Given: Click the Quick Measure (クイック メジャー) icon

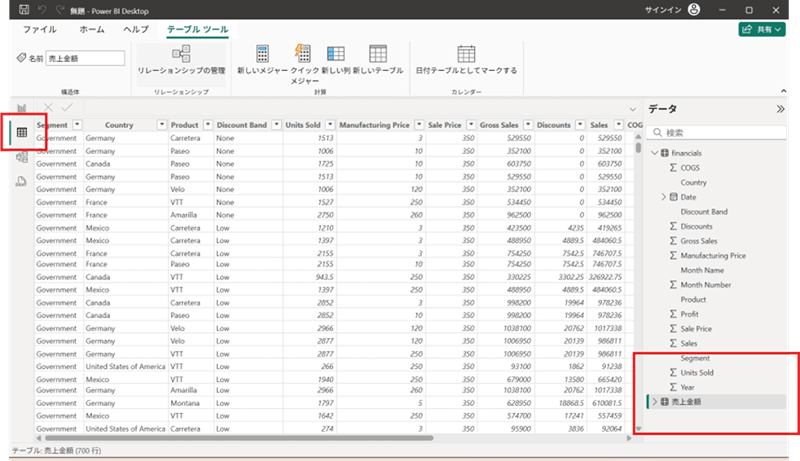Looking at the screenshot, I should 304,54.
